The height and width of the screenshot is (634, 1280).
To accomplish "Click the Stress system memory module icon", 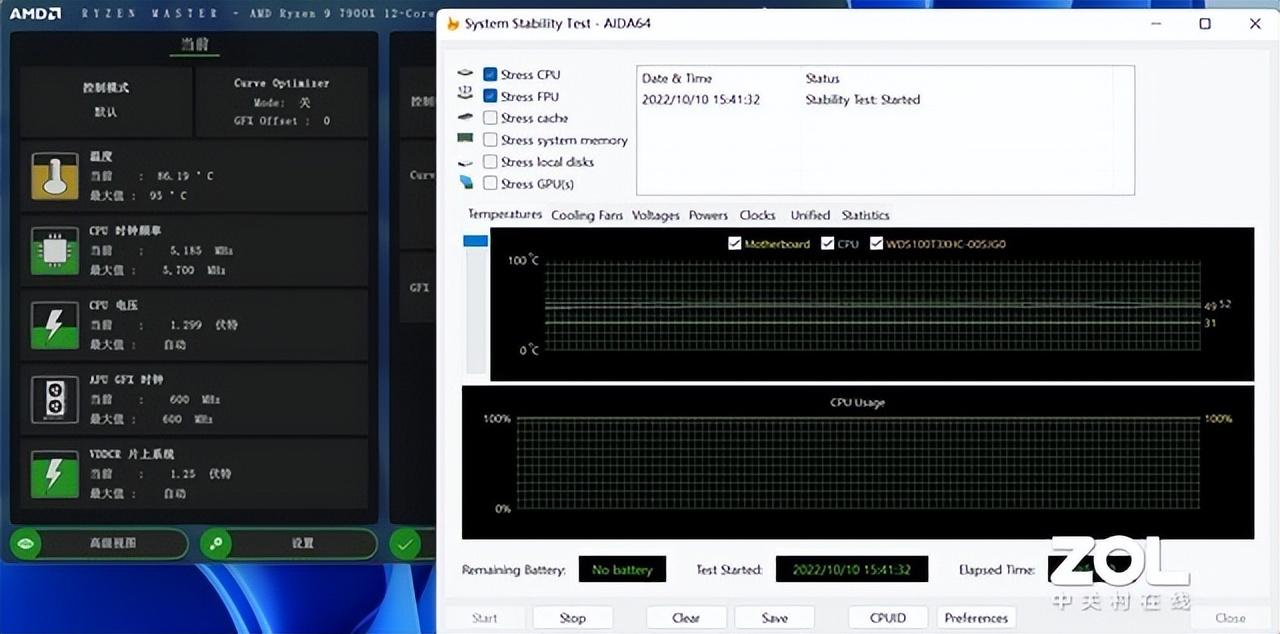I will click(465, 139).
